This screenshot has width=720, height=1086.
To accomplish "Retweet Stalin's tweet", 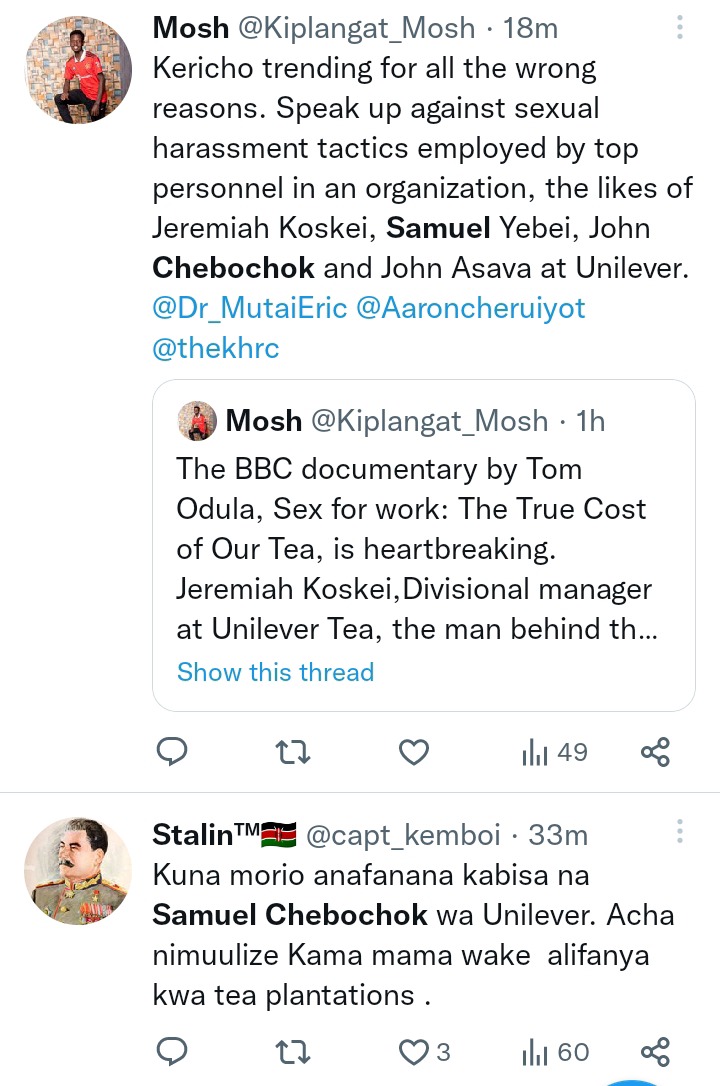I will pos(293,1051).
